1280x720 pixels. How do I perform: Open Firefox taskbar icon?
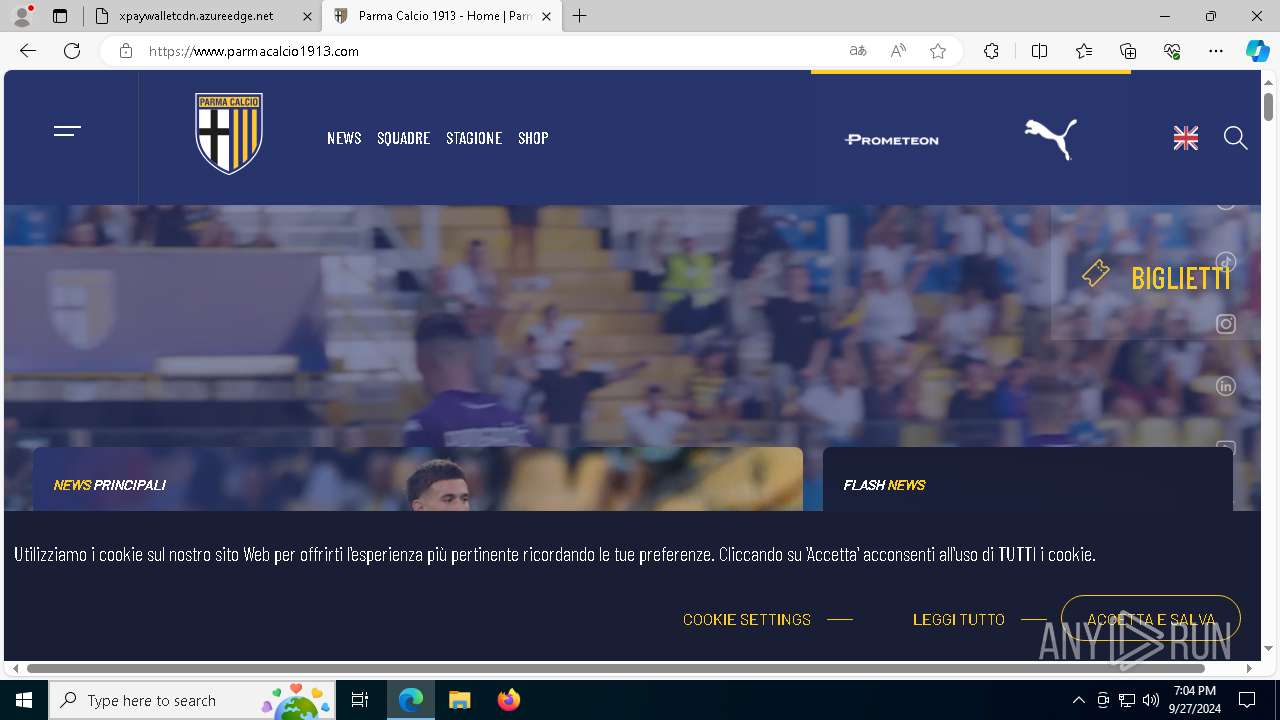(508, 700)
